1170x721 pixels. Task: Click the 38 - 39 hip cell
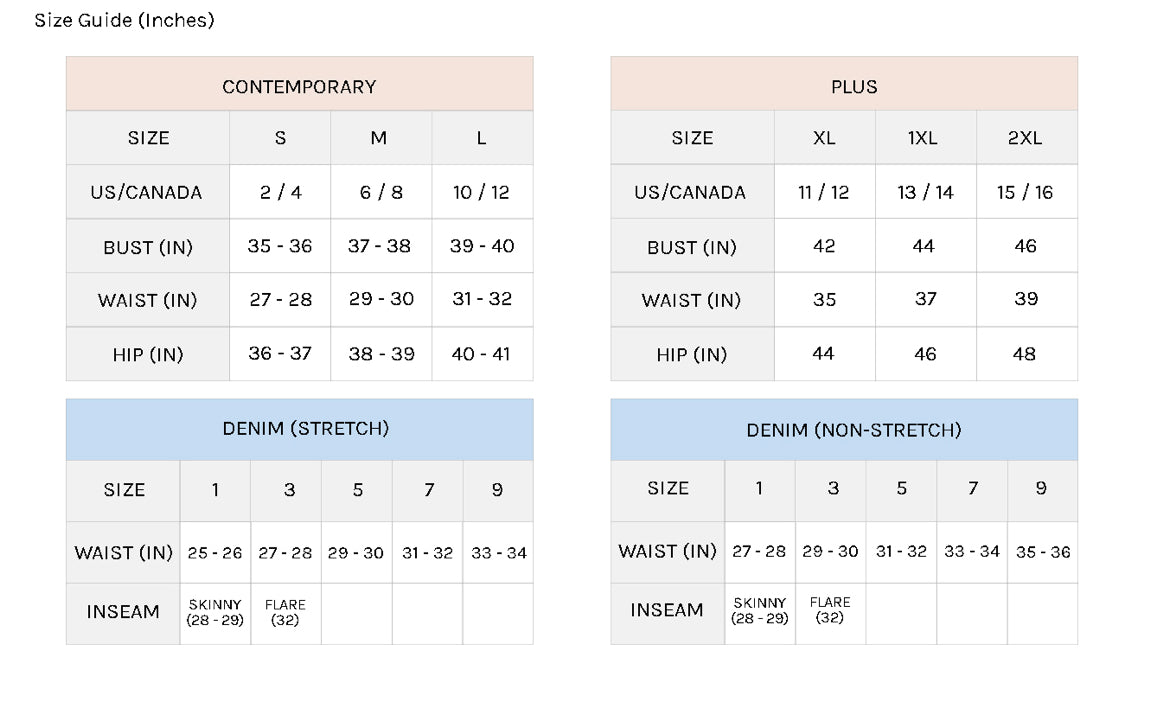point(380,354)
